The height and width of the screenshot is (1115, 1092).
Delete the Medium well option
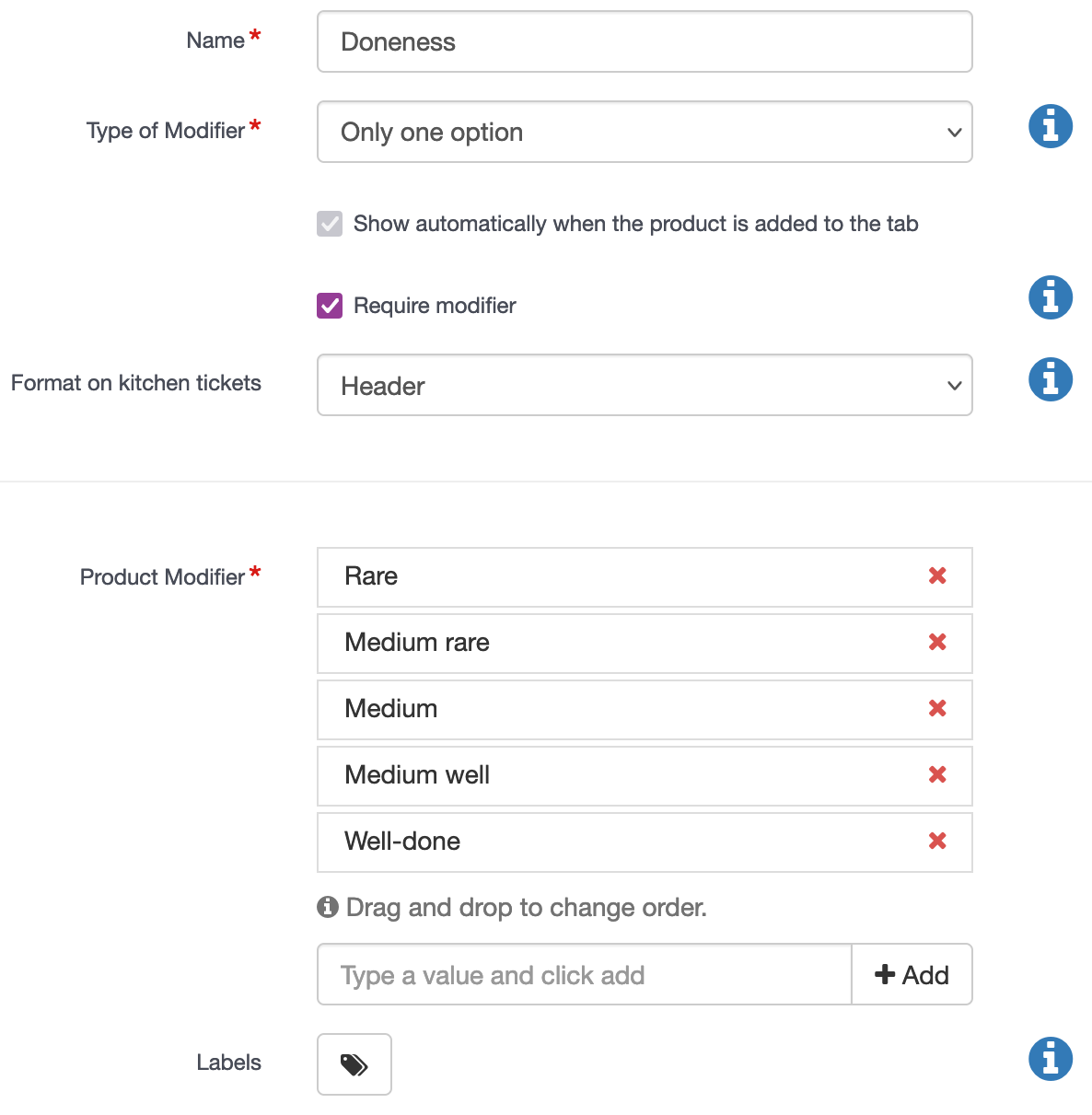(x=937, y=775)
